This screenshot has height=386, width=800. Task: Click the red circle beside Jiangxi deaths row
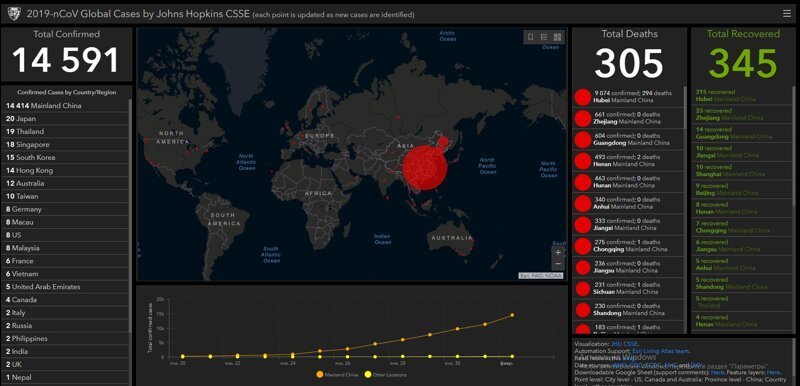[x=583, y=225]
